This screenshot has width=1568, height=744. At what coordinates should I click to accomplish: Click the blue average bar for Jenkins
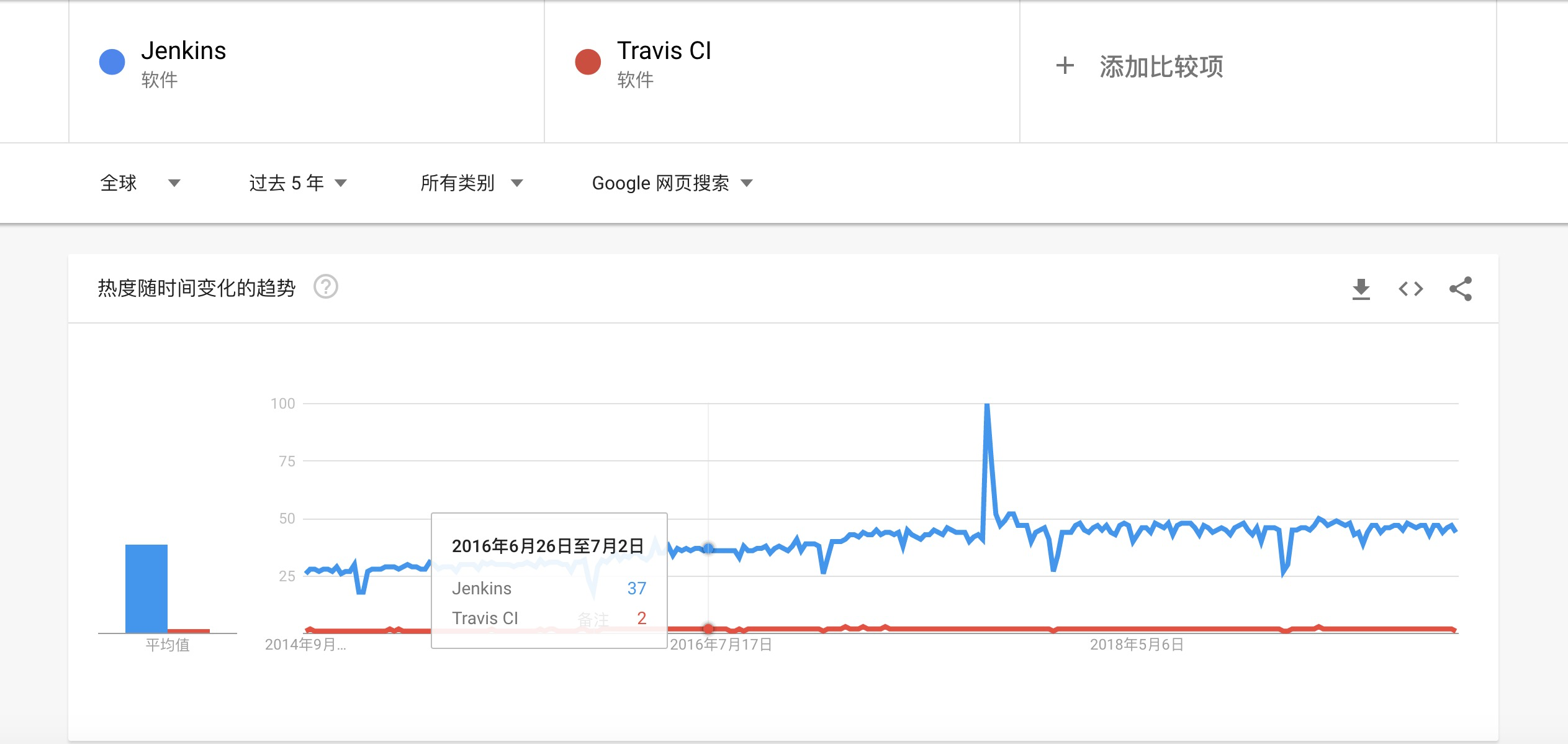pyautogui.click(x=146, y=588)
